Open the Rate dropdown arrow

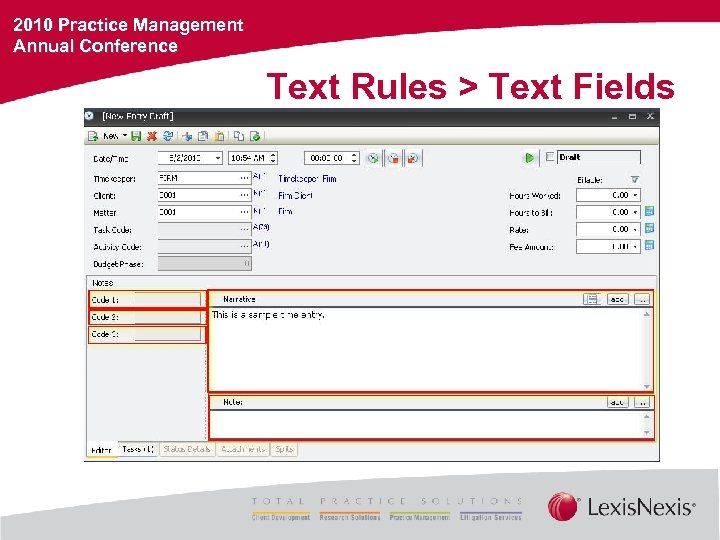tap(635, 229)
